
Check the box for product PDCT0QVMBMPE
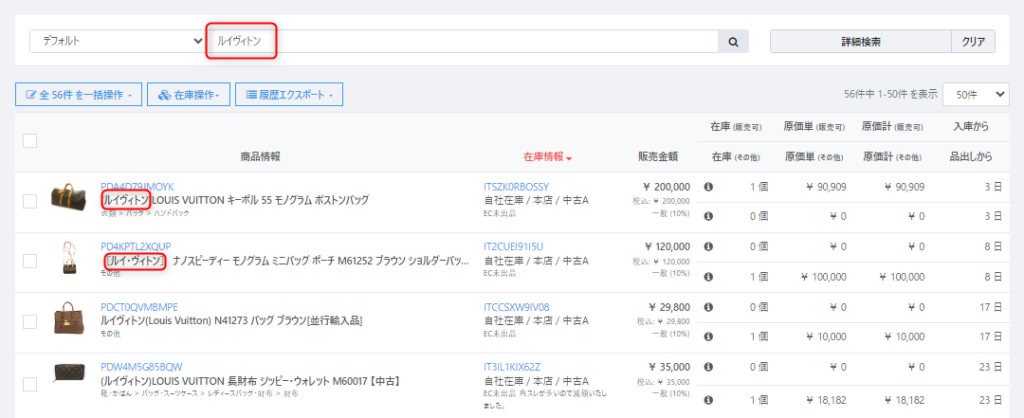tap(29, 321)
